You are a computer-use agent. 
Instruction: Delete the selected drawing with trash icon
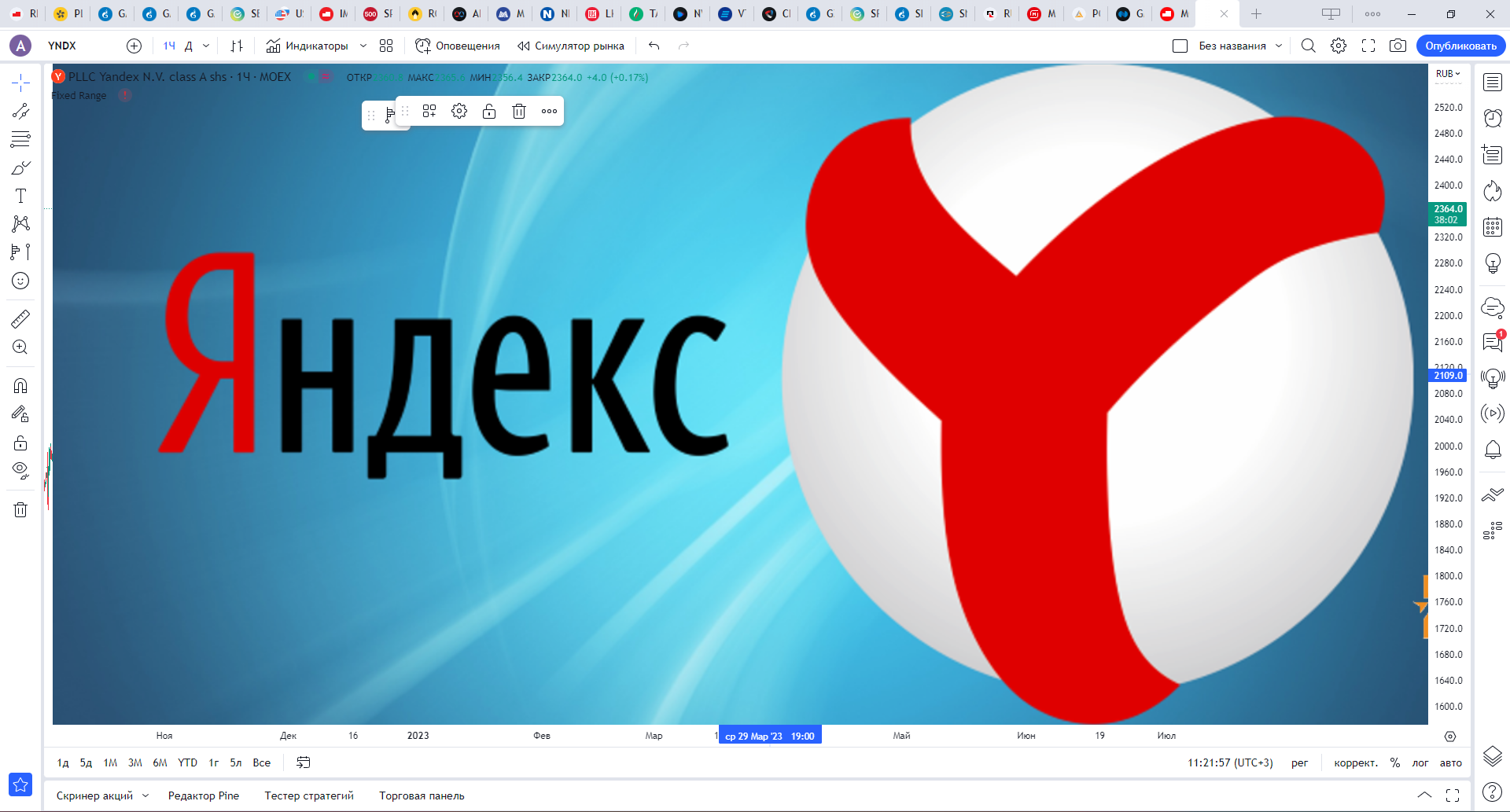coord(519,111)
